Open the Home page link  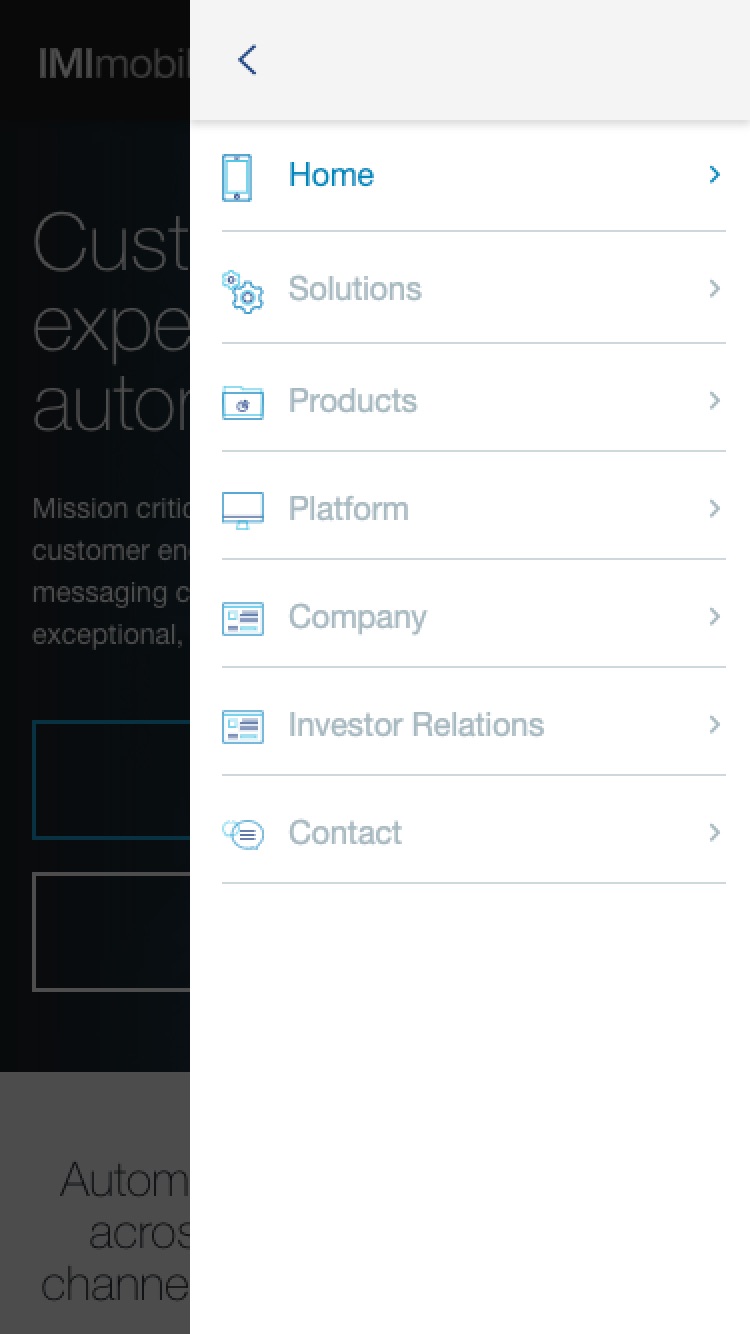331,174
